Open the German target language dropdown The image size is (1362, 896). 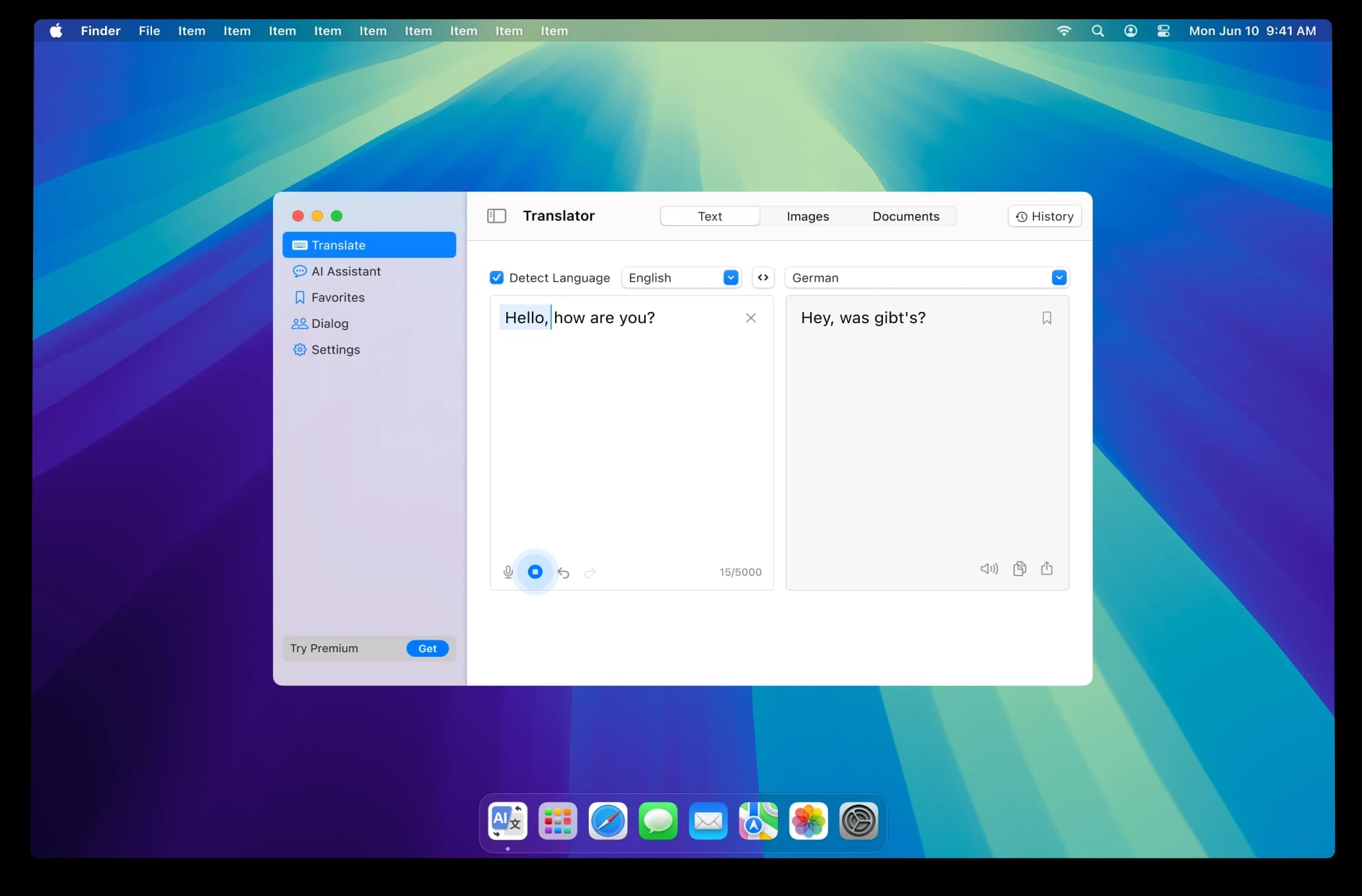[927, 278]
